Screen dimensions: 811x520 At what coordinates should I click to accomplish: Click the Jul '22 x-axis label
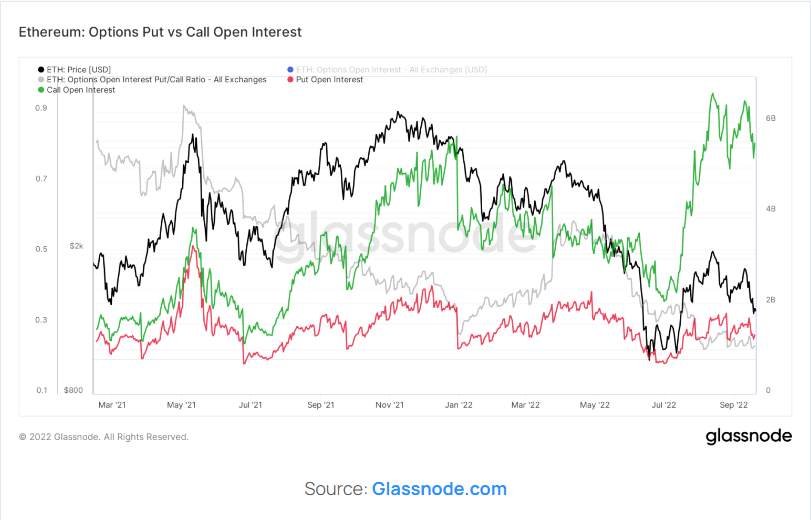click(x=664, y=405)
